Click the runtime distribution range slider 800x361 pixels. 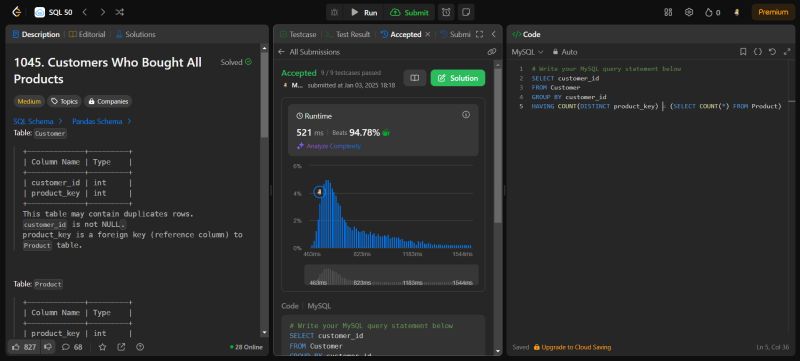point(391,275)
